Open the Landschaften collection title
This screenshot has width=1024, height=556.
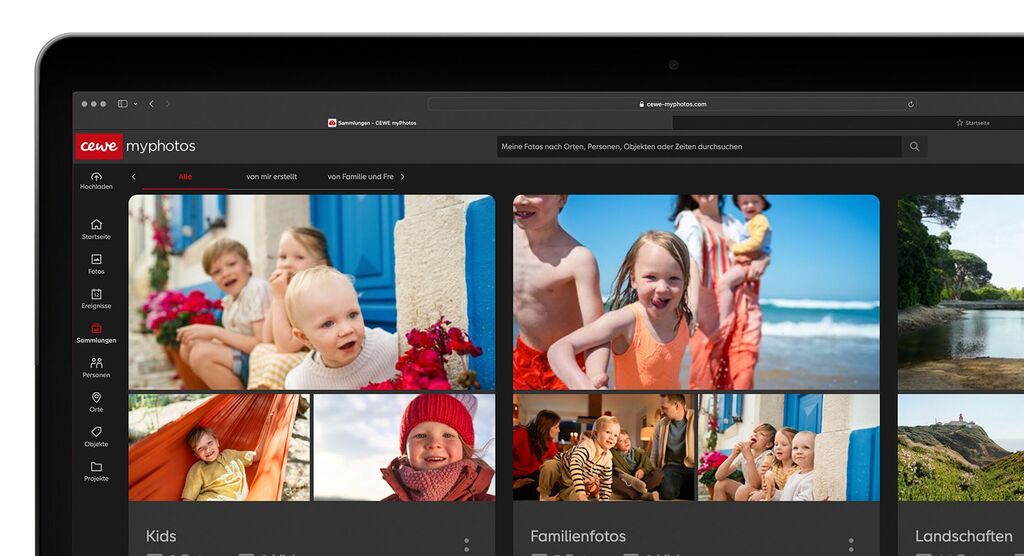click(964, 536)
